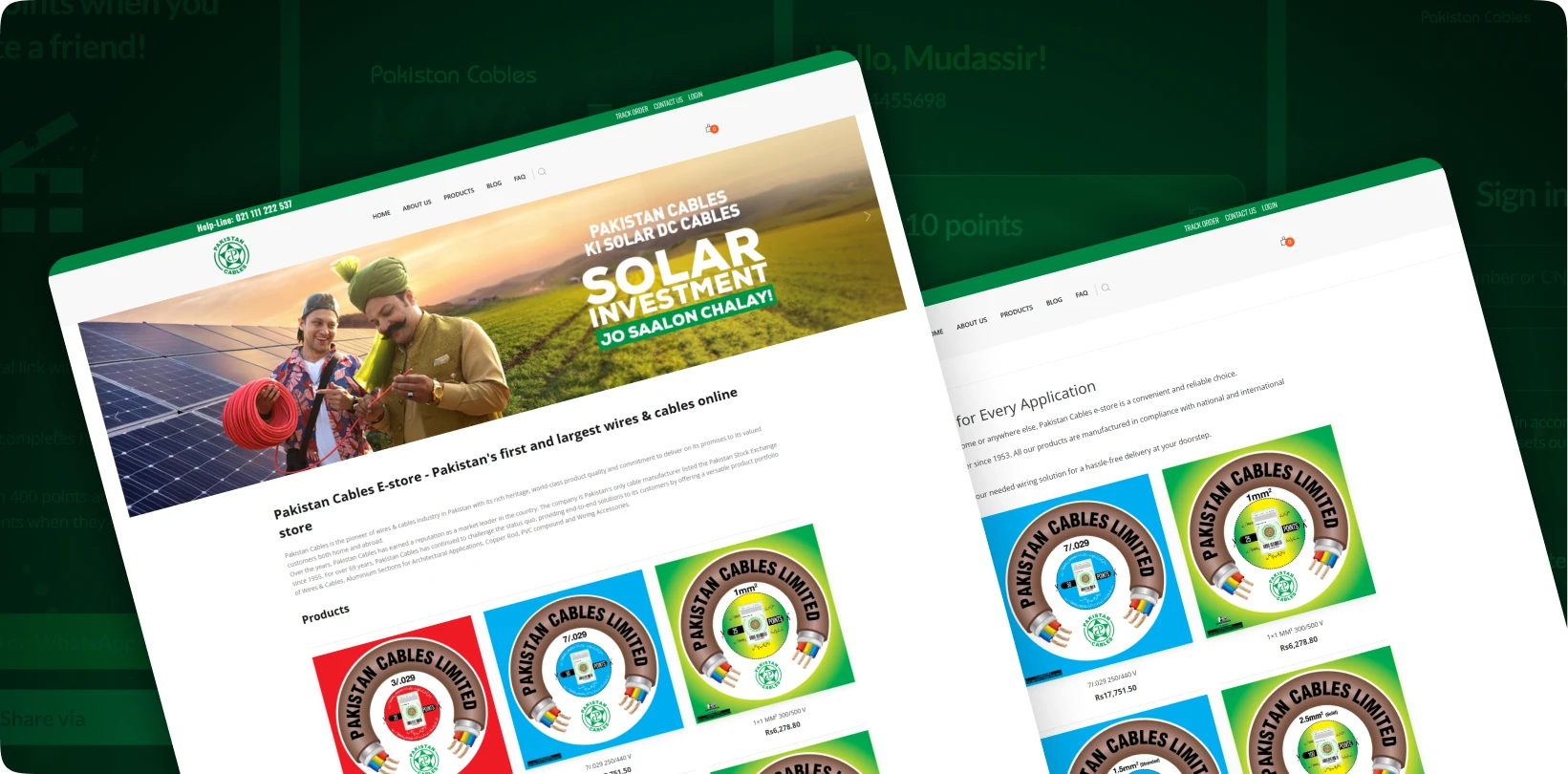Open the blue 7/.029 cable product on left page
The image size is (1568, 774).
(x=583, y=668)
